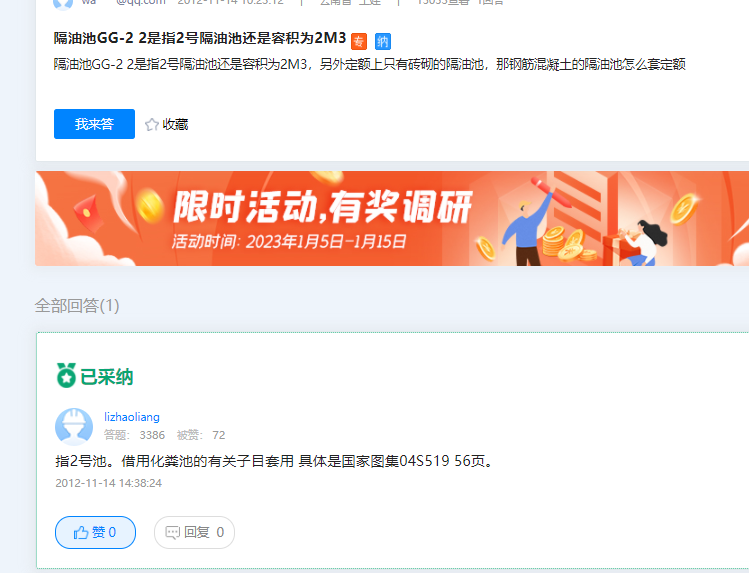749x573 pixels.
Task: Click the thumbs-up icon in 赞 button
Action: click(x=81, y=532)
